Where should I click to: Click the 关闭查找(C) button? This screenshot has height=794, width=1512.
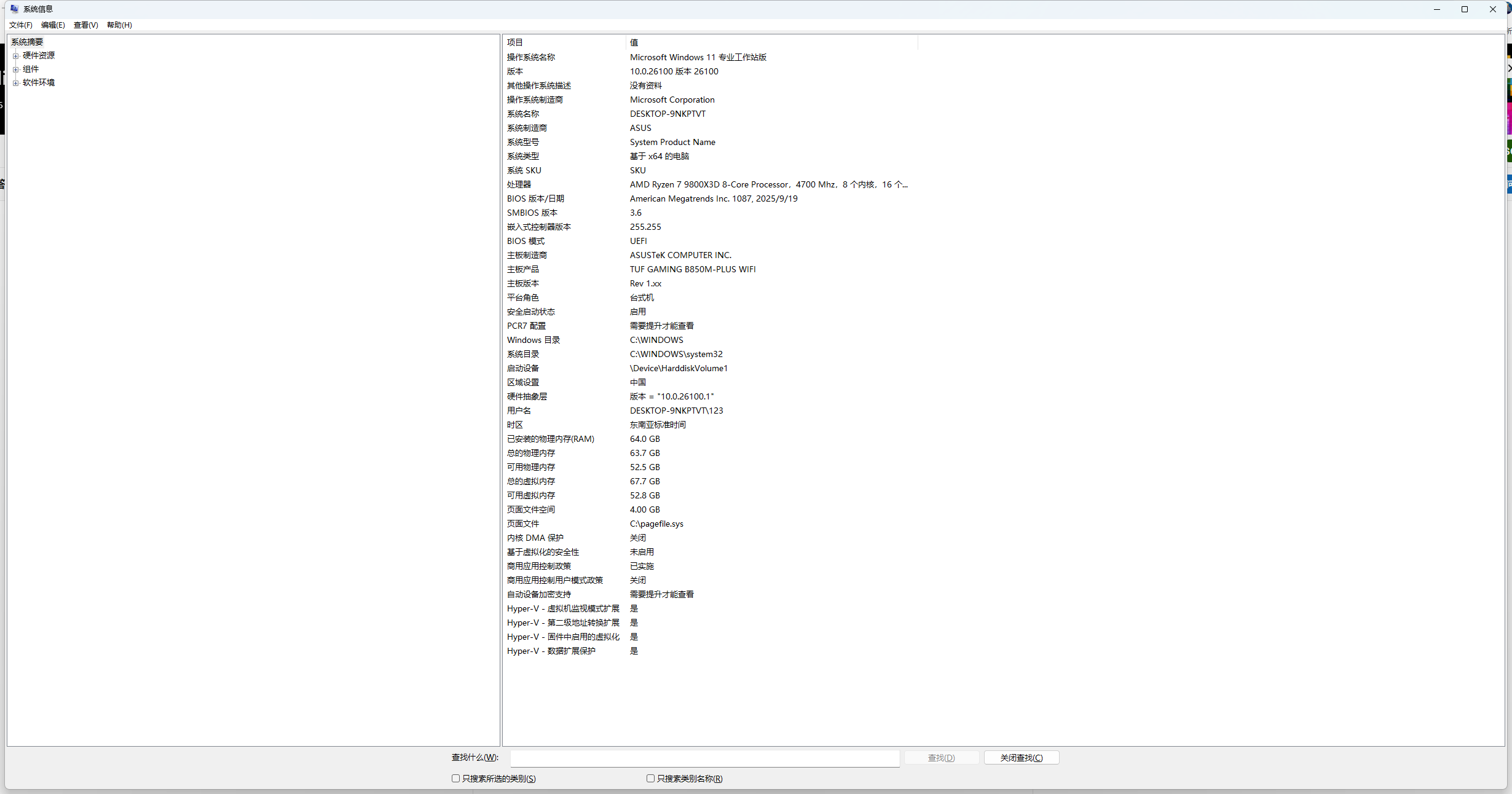1022,758
